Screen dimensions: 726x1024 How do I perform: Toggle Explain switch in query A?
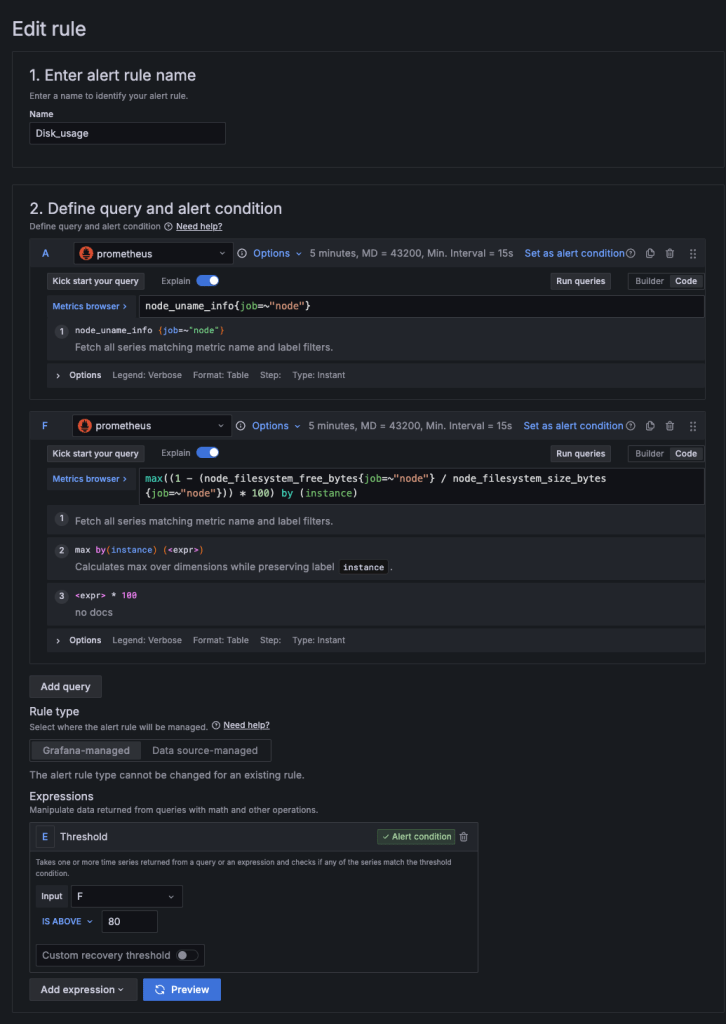208,281
